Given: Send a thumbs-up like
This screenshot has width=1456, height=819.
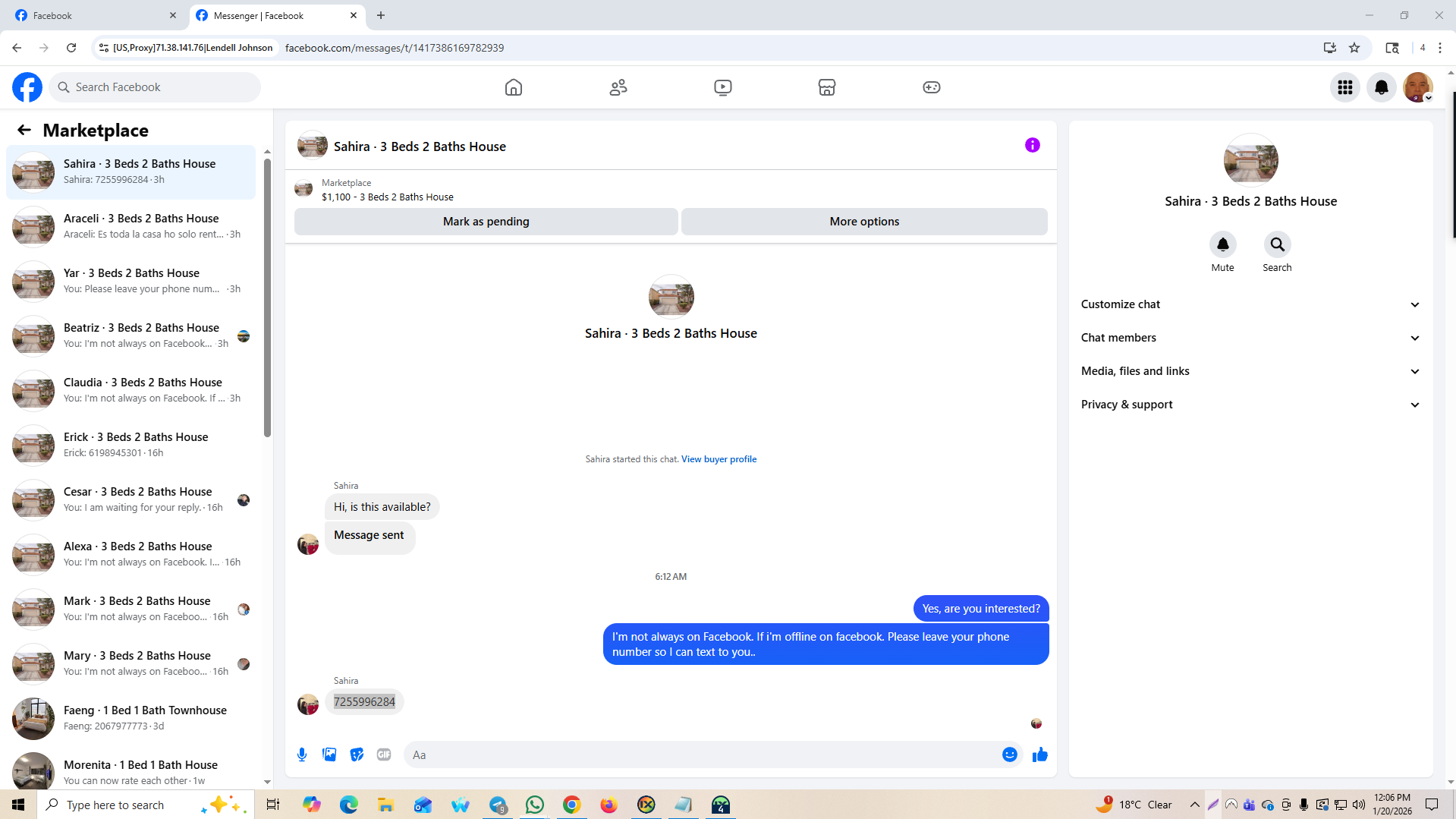Looking at the screenshot, I should pos(1040,754).
